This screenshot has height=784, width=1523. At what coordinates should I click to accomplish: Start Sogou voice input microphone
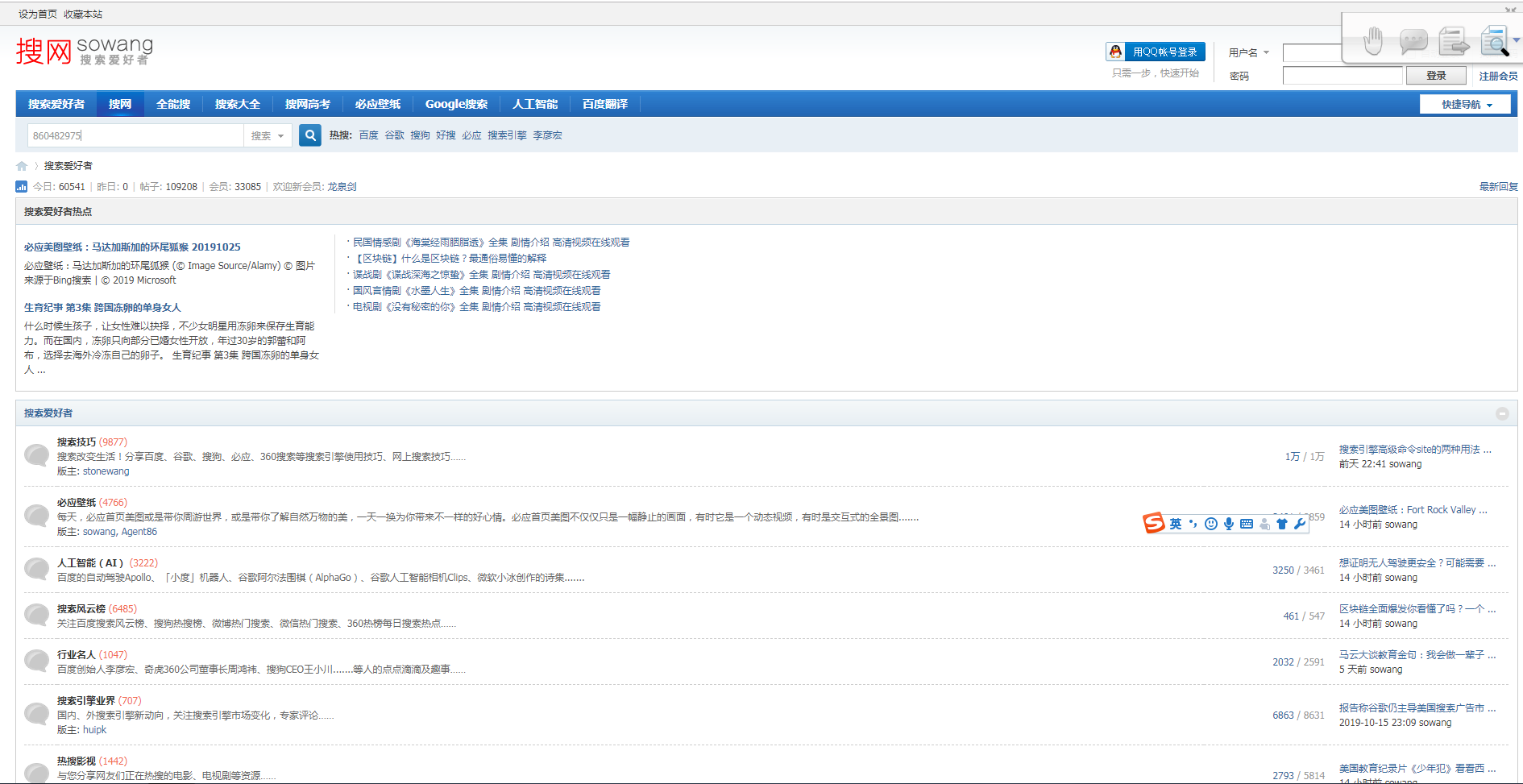pyautogui.click(x=1229, y=524)
